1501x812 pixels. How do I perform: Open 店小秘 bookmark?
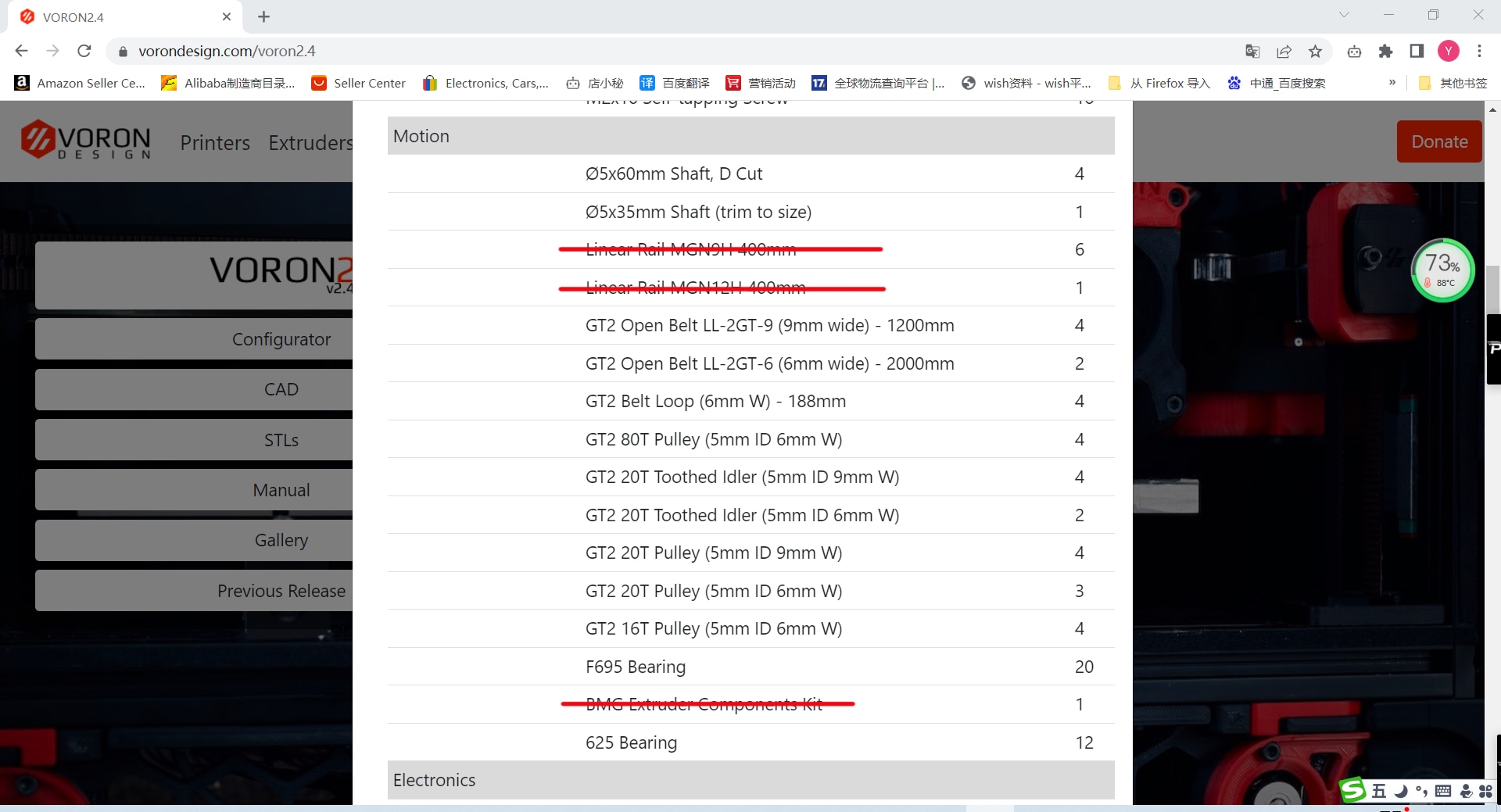[595, 83]
